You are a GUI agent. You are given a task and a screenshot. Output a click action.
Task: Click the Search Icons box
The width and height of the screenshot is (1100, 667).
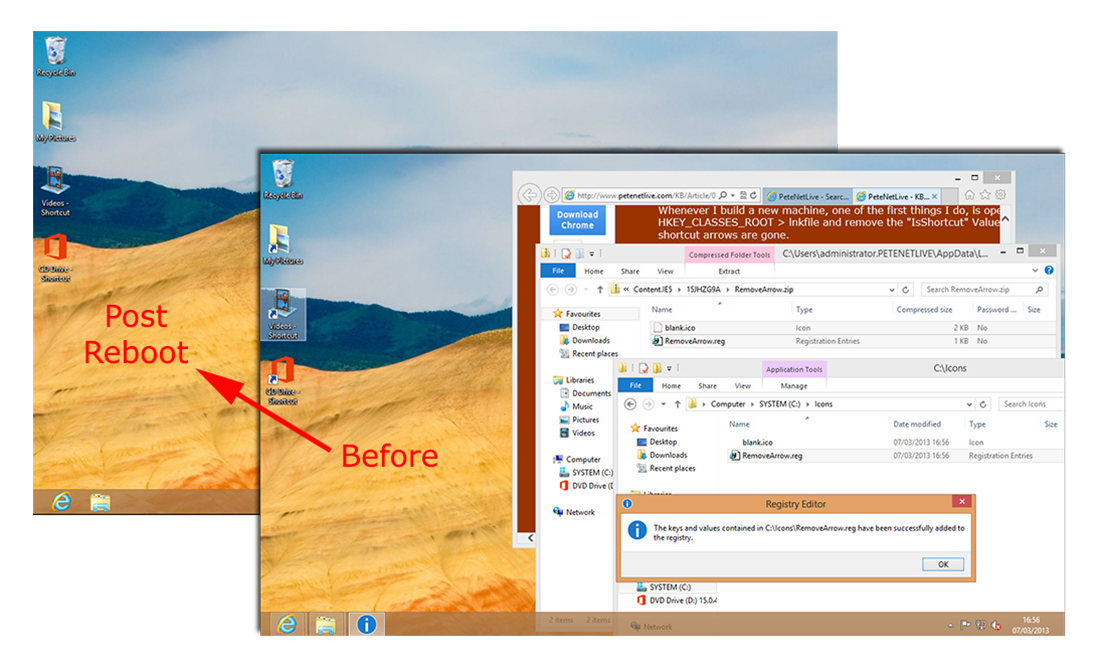[x=1031, y=404]
